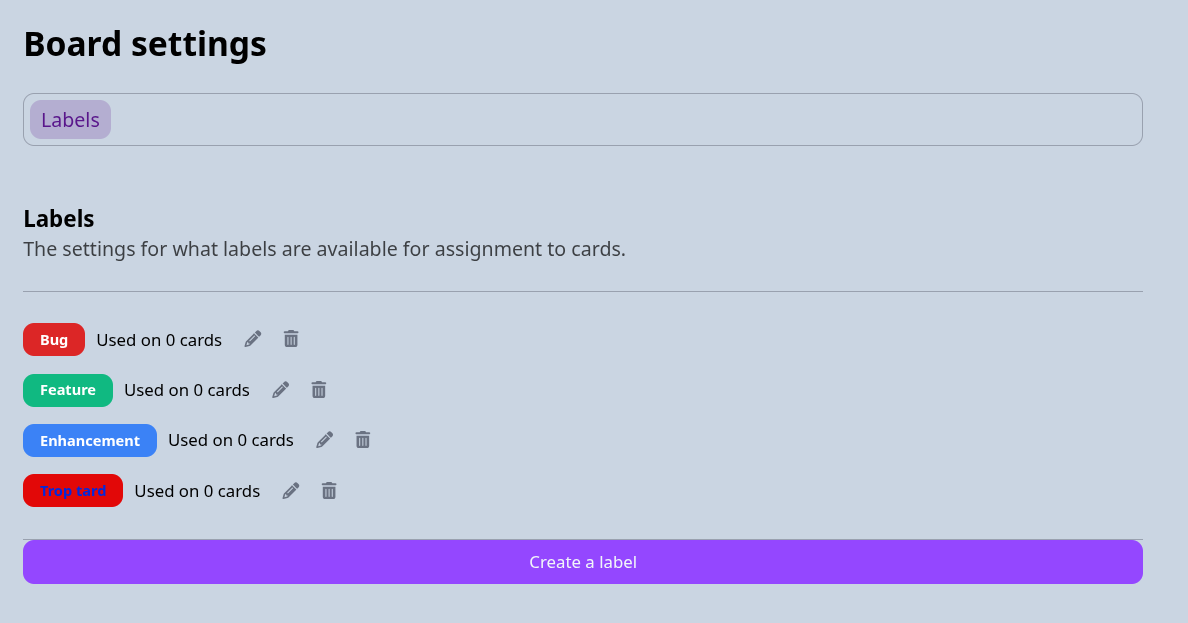Edit the Bug label with pencil icon

[x=253, y=339]
